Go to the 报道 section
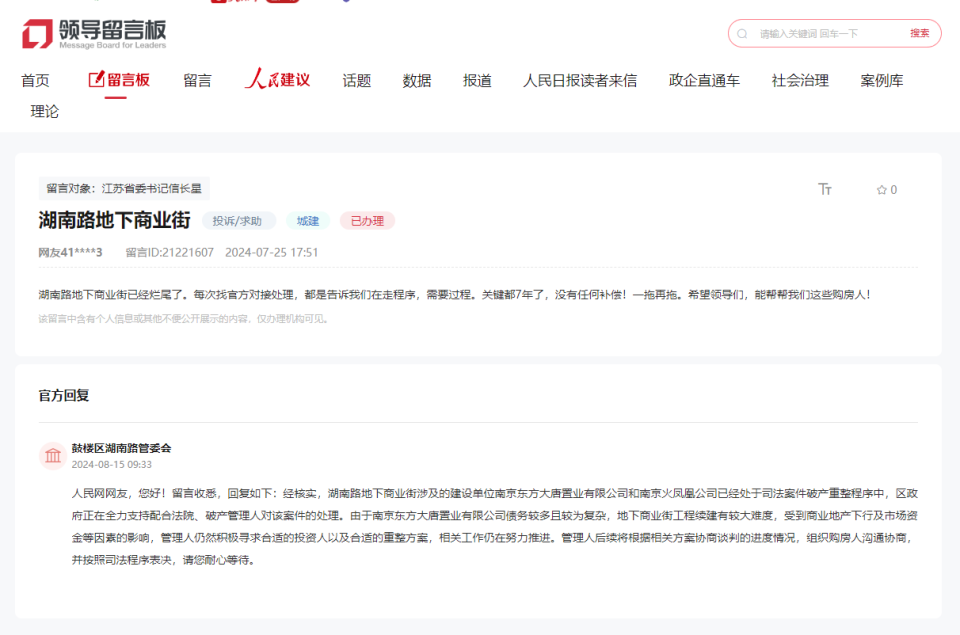This screenshot has height=635, width=960. pos(478,80)
